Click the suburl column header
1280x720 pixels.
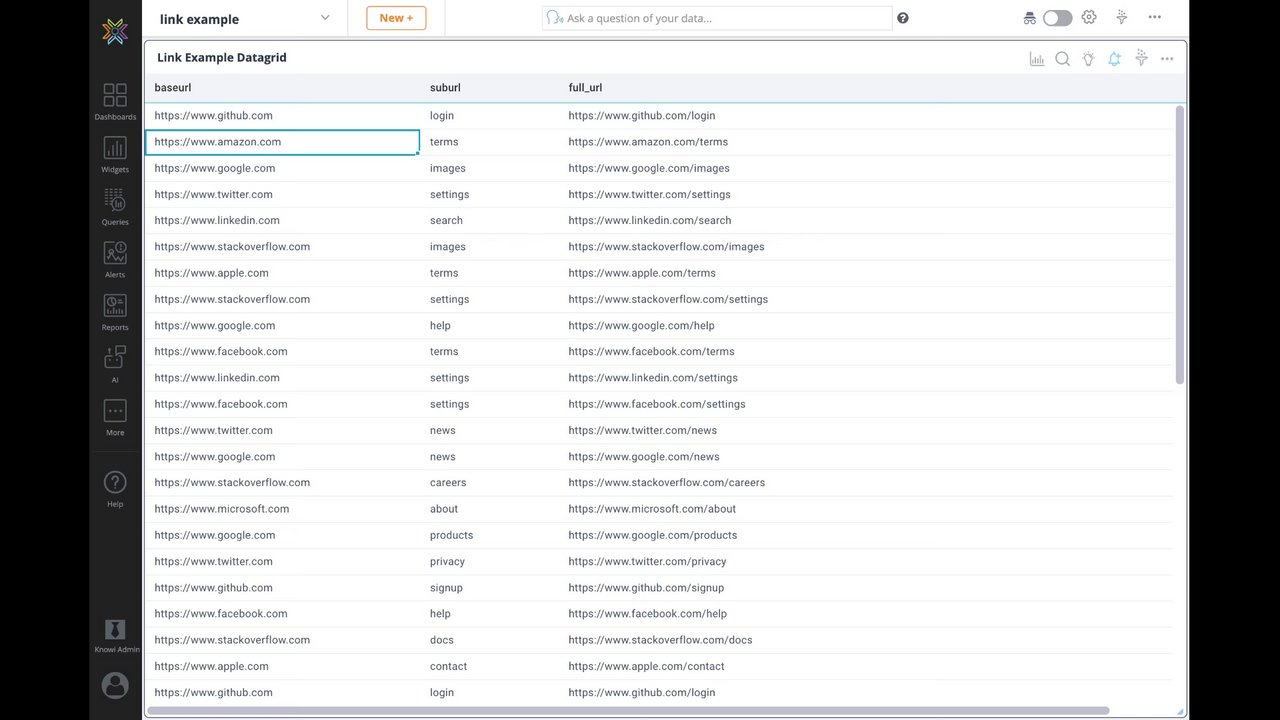pyautogui.click(x=445, y=88)
